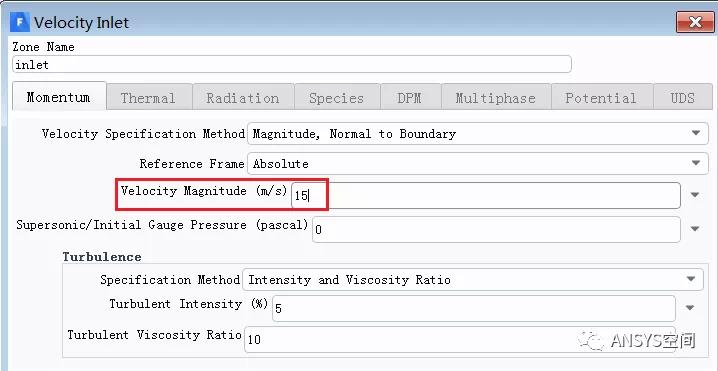The image size is (718, 371).
Task: Click the Turbulent Viscosity Ratio field
Action: pyautogui.click(x=460, y=339)
